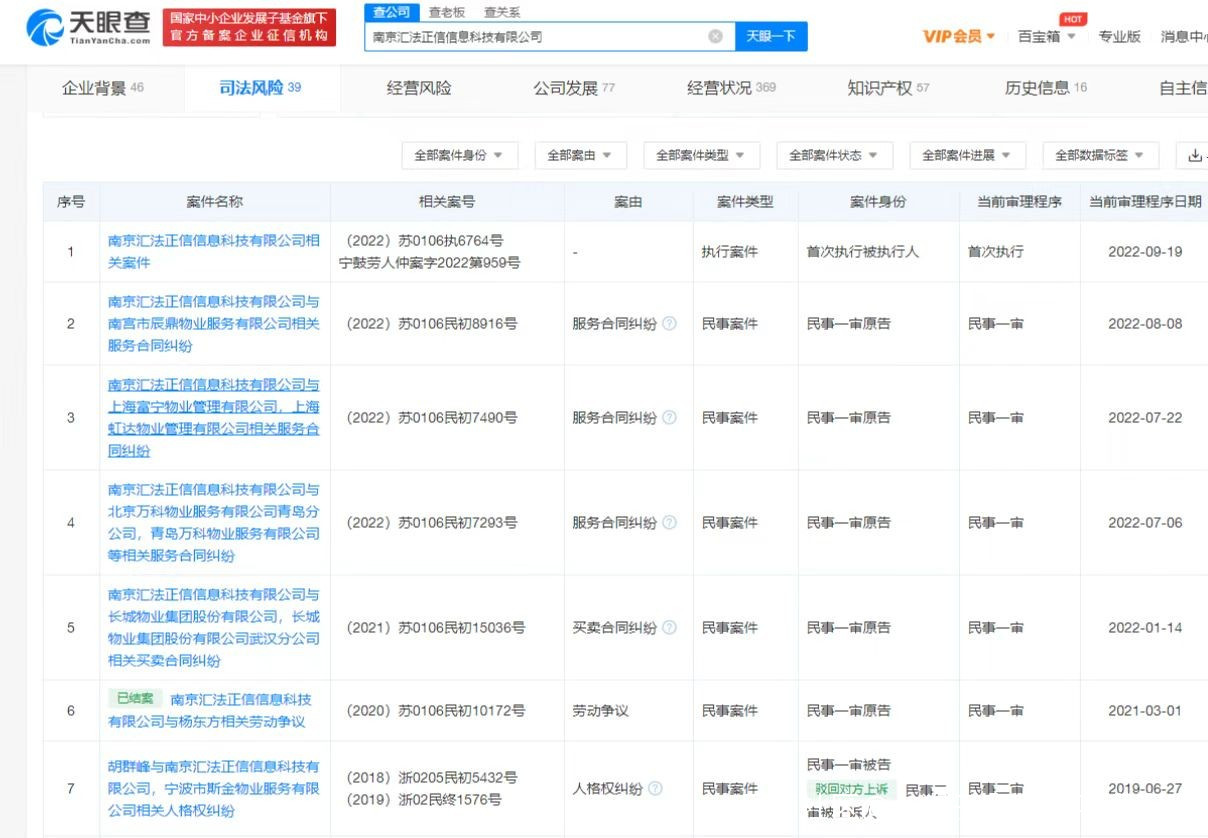The image size is (1208, 838).
Task: Click help icon next to 买卖合同纠纷
Action: 669,628
